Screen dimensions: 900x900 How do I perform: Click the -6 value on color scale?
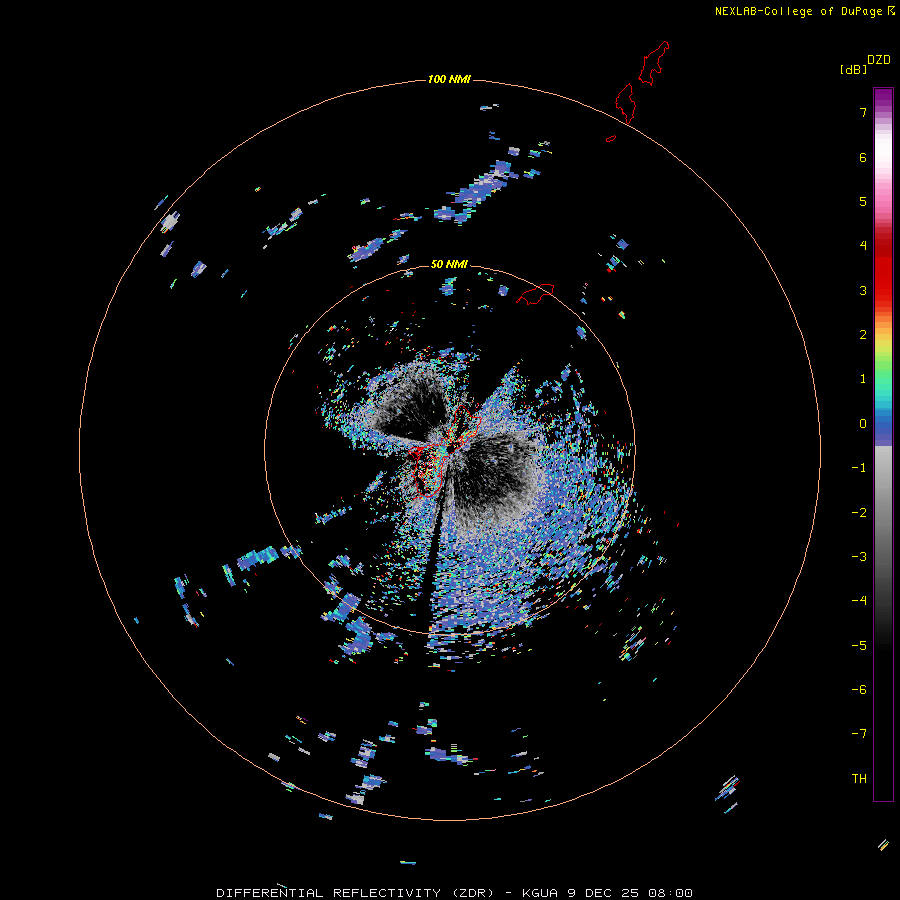(x=859, y=690)
